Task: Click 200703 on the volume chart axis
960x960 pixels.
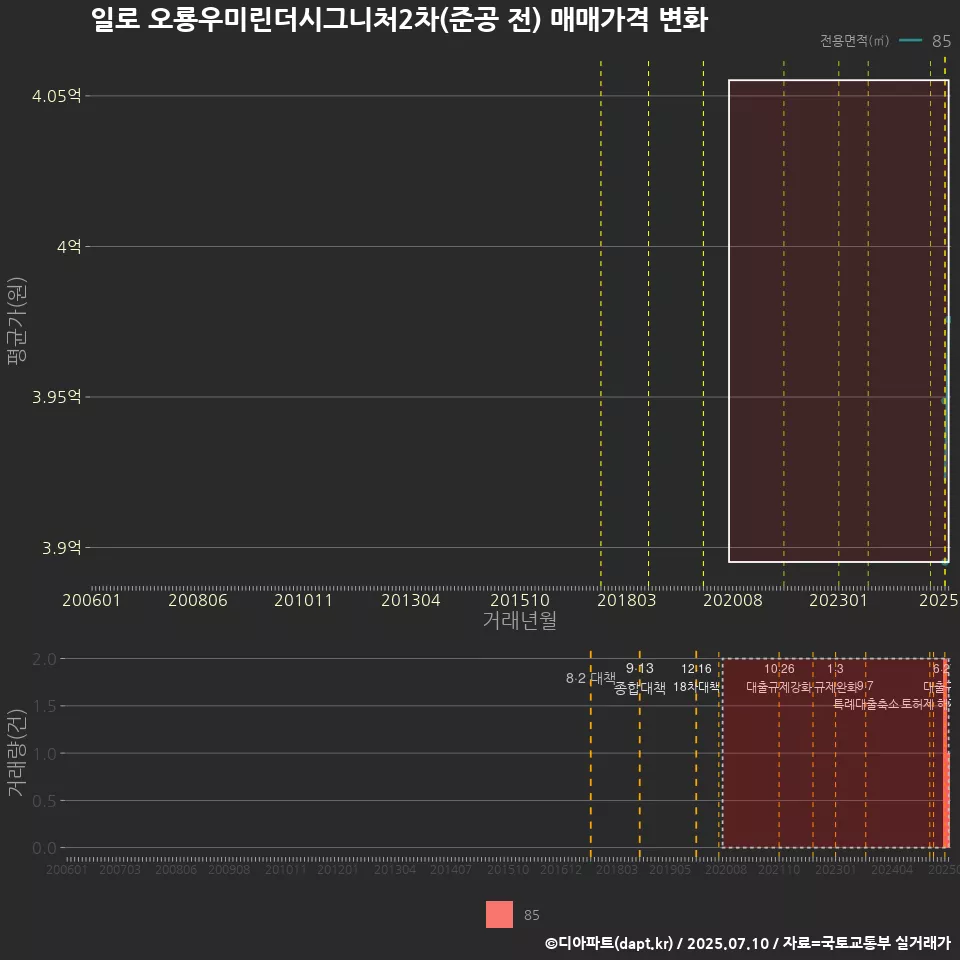Action: pos(120,869)
